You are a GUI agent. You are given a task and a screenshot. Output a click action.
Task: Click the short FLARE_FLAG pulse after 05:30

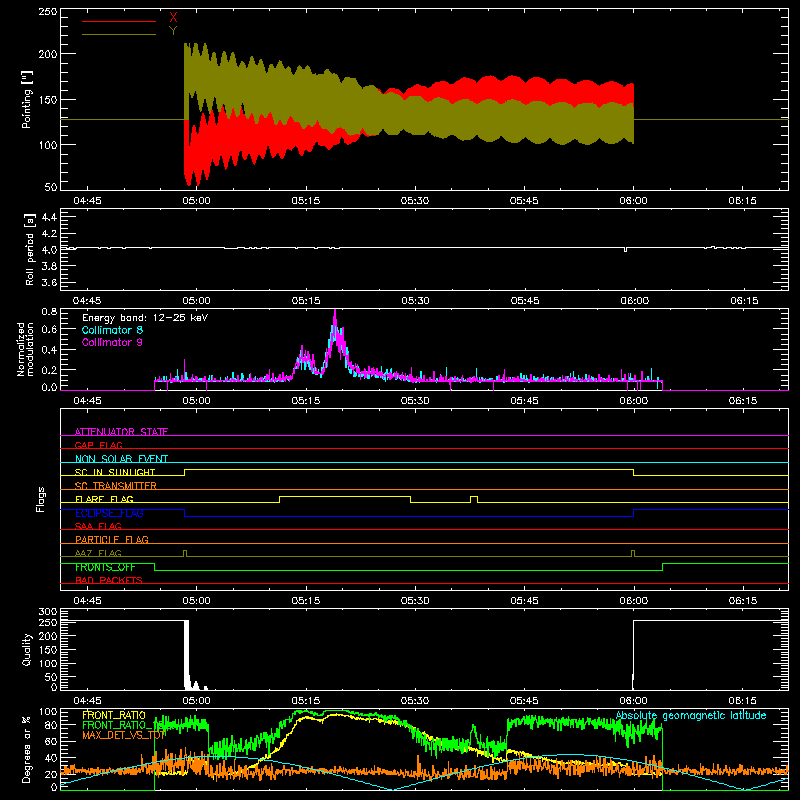(474, 499)
